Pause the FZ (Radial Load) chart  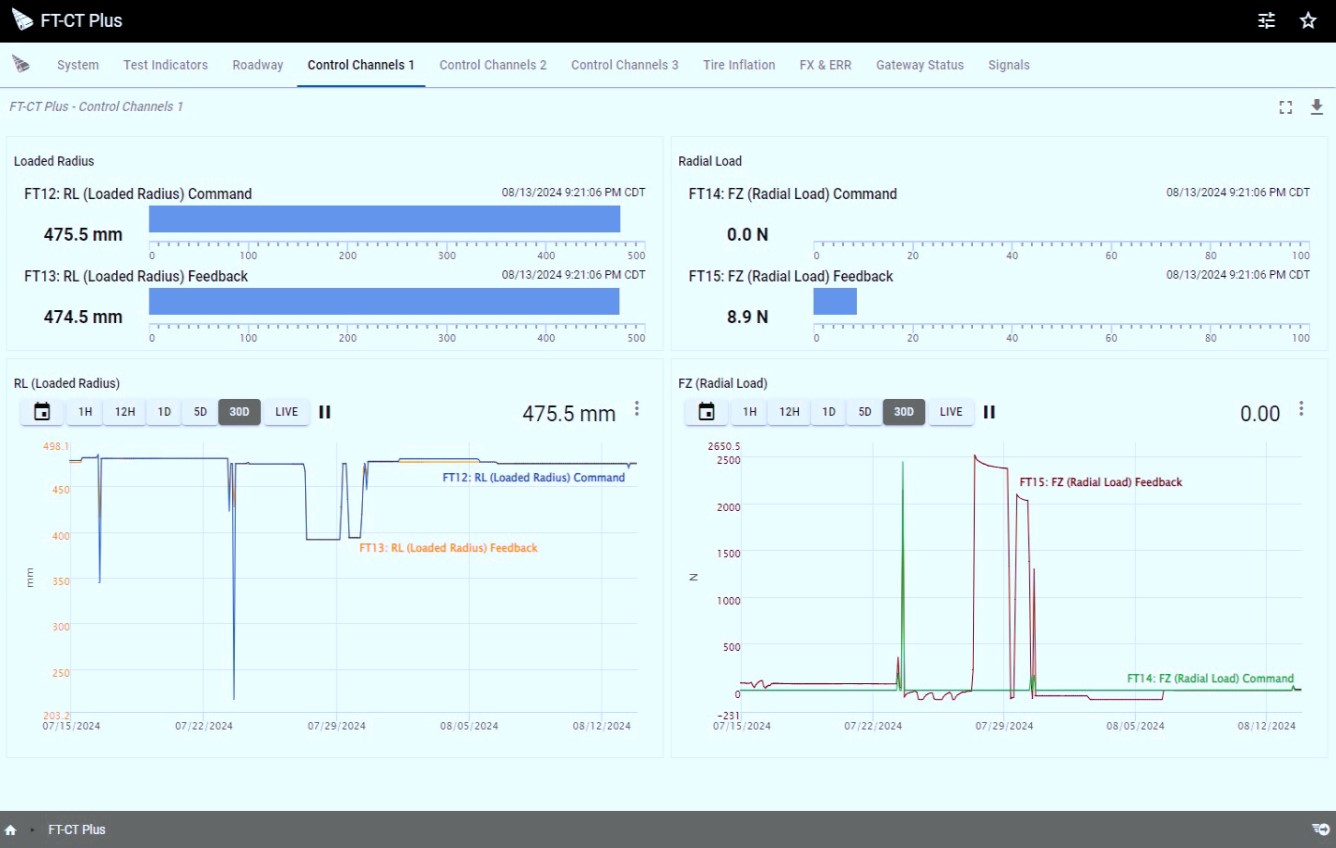(989, 412)
